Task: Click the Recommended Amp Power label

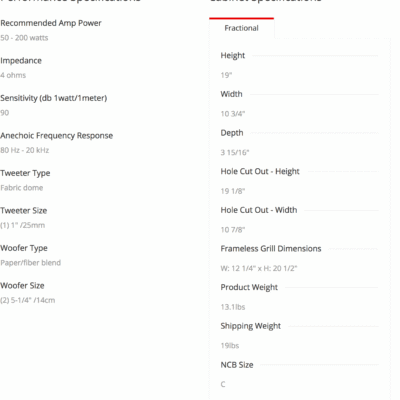Action: point(51,23)
